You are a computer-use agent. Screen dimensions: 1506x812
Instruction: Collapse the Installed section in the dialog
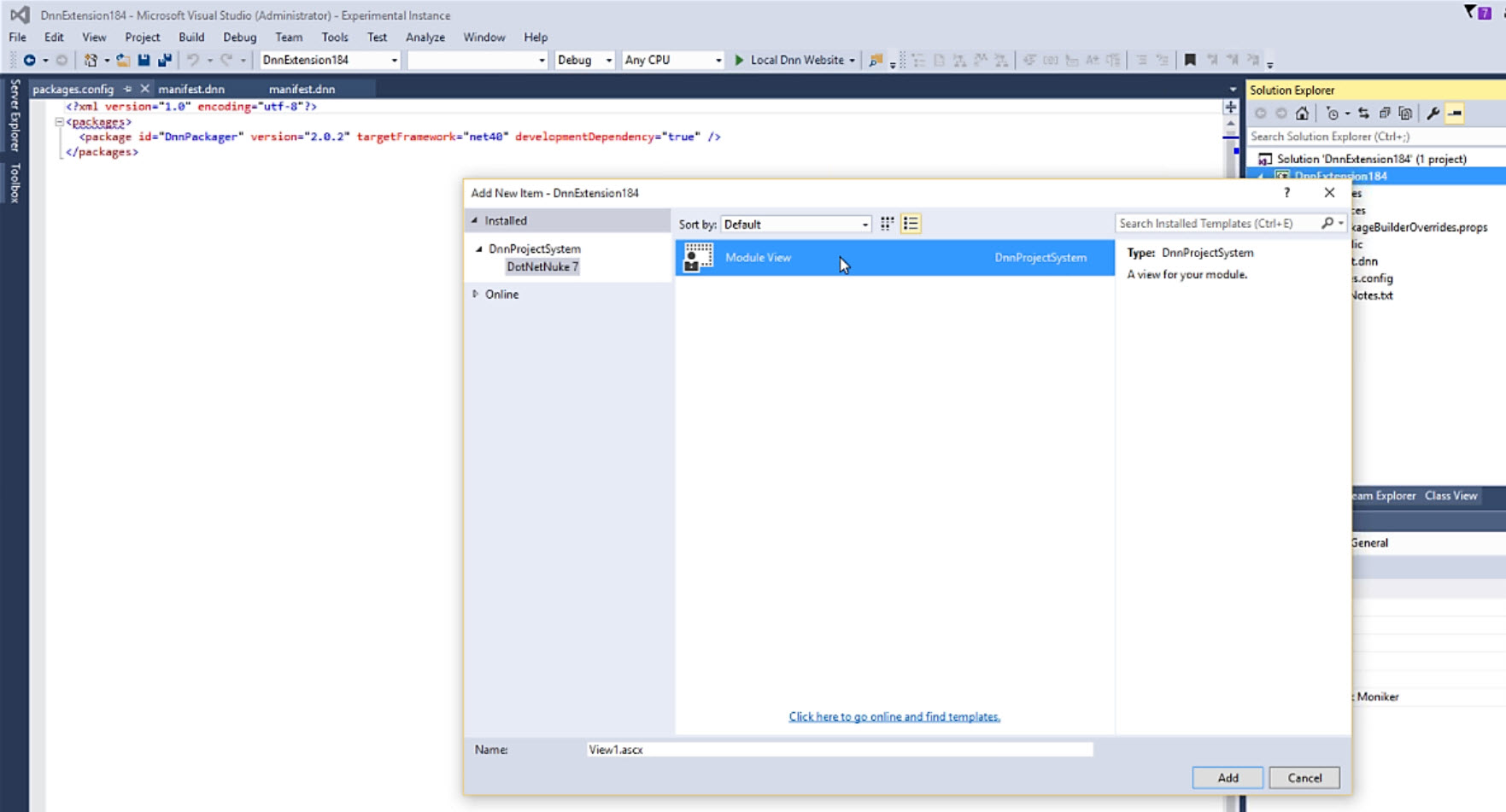475,220
